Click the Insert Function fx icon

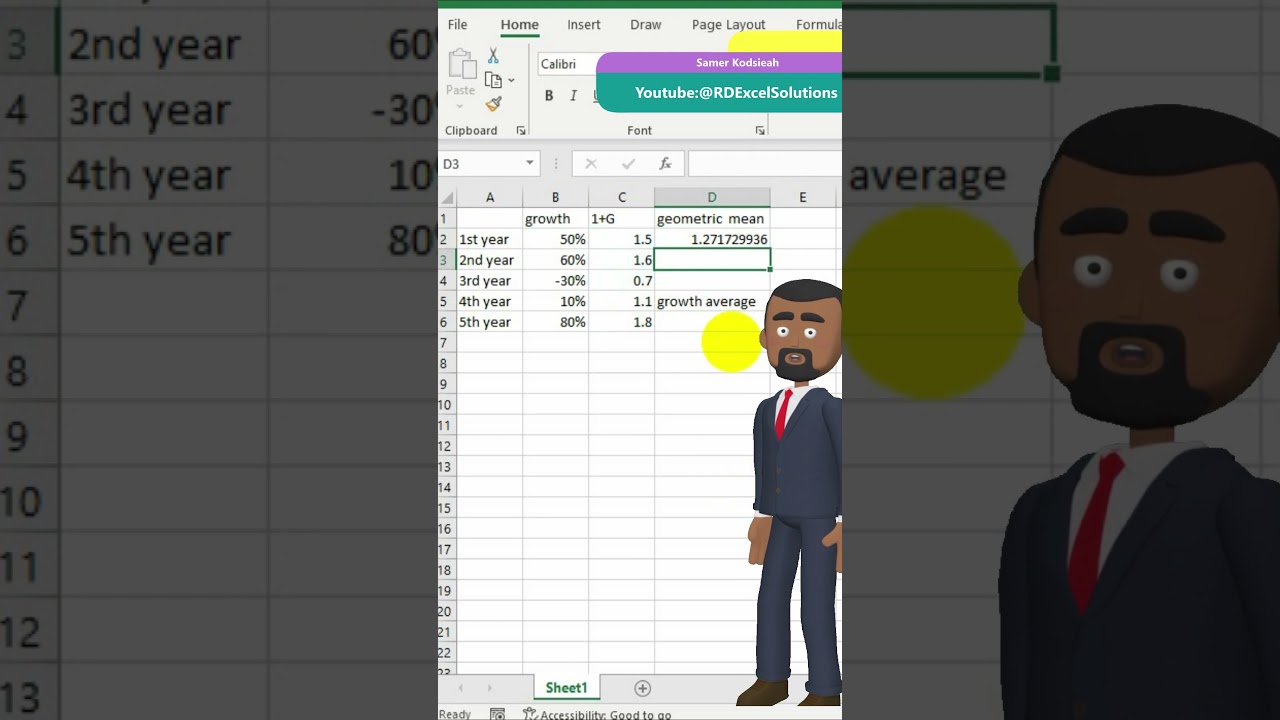click(665, 164)
